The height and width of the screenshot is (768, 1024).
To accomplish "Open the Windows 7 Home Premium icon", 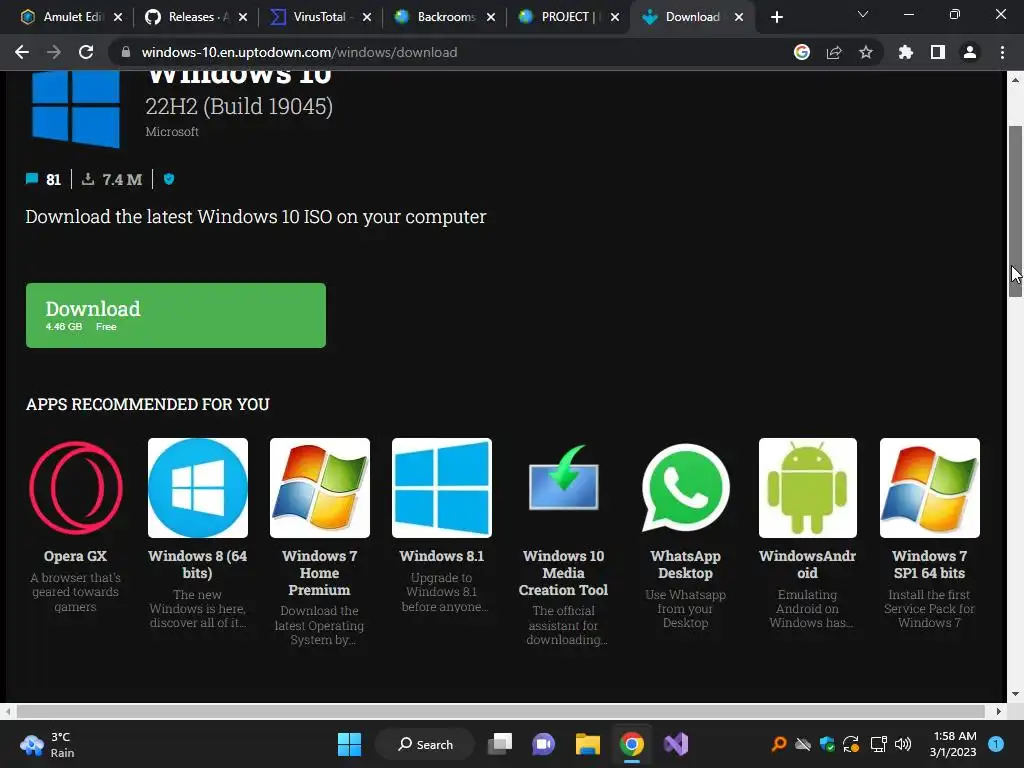I will 320,488.
